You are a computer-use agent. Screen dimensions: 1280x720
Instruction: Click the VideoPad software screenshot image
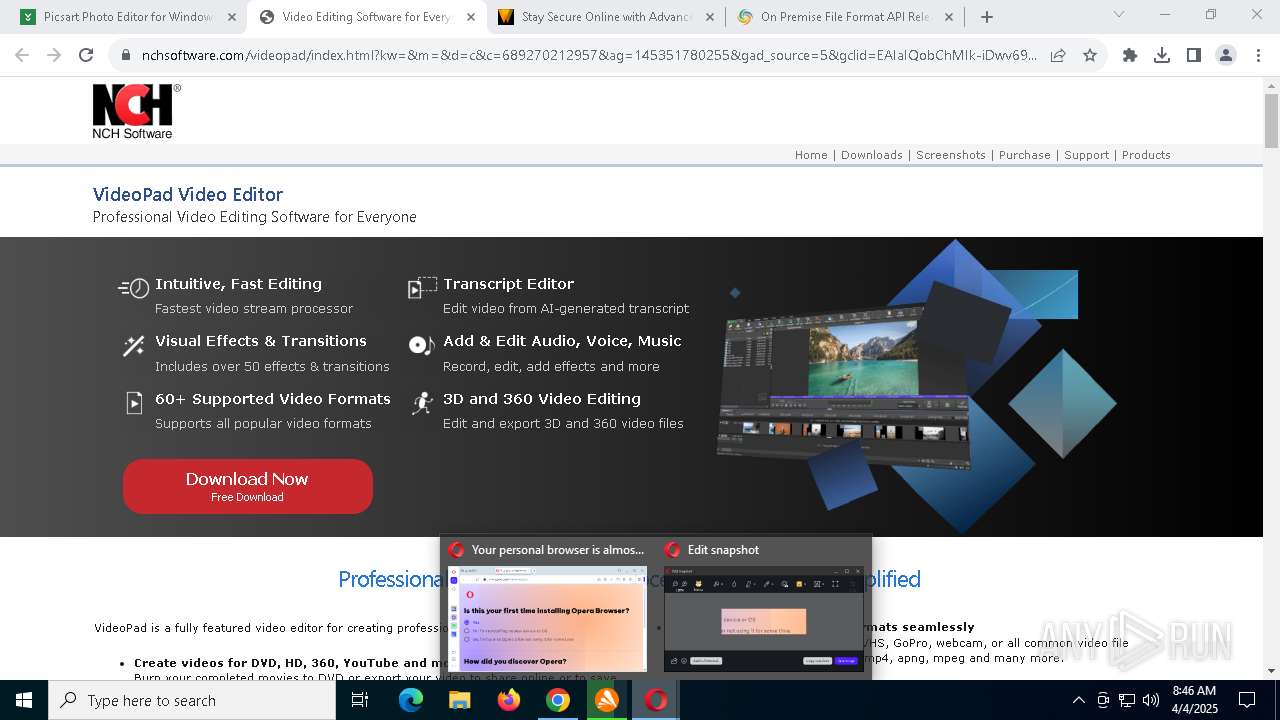tap(845, 386)
